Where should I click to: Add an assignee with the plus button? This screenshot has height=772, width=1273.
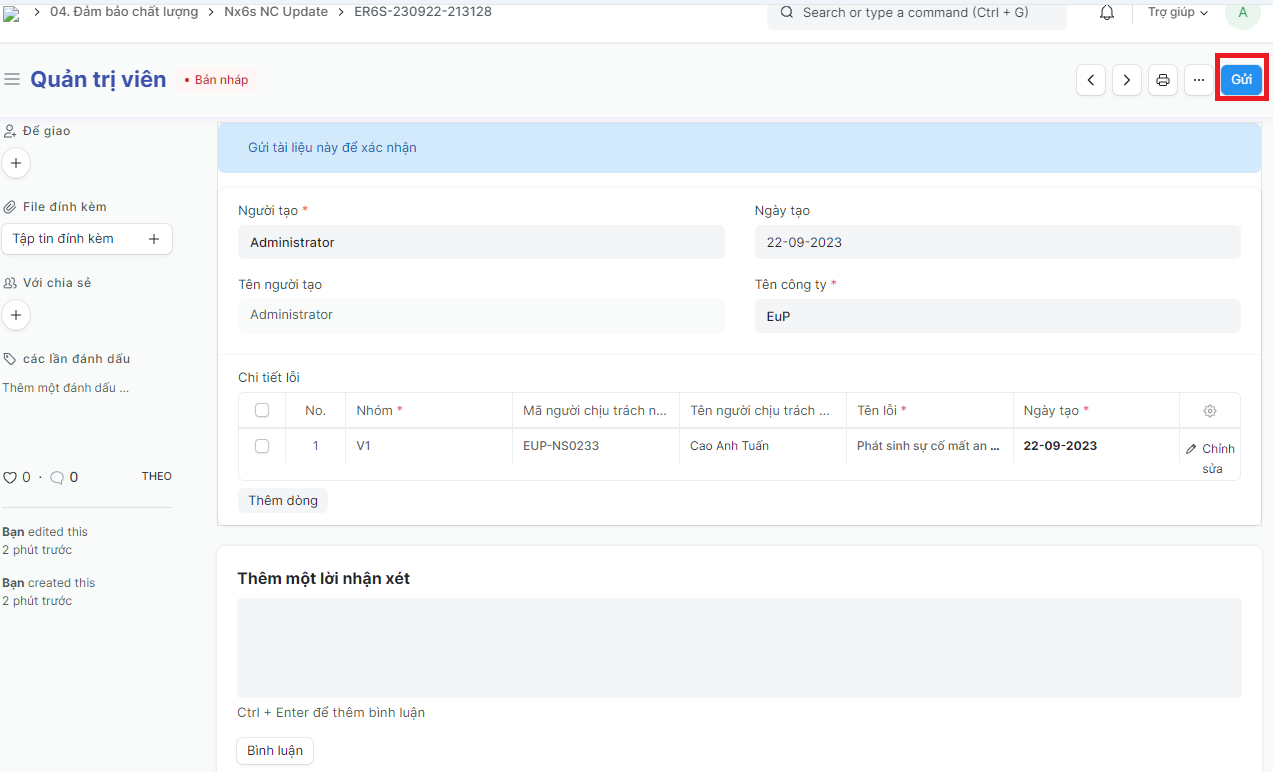click(x=16, y=163)
